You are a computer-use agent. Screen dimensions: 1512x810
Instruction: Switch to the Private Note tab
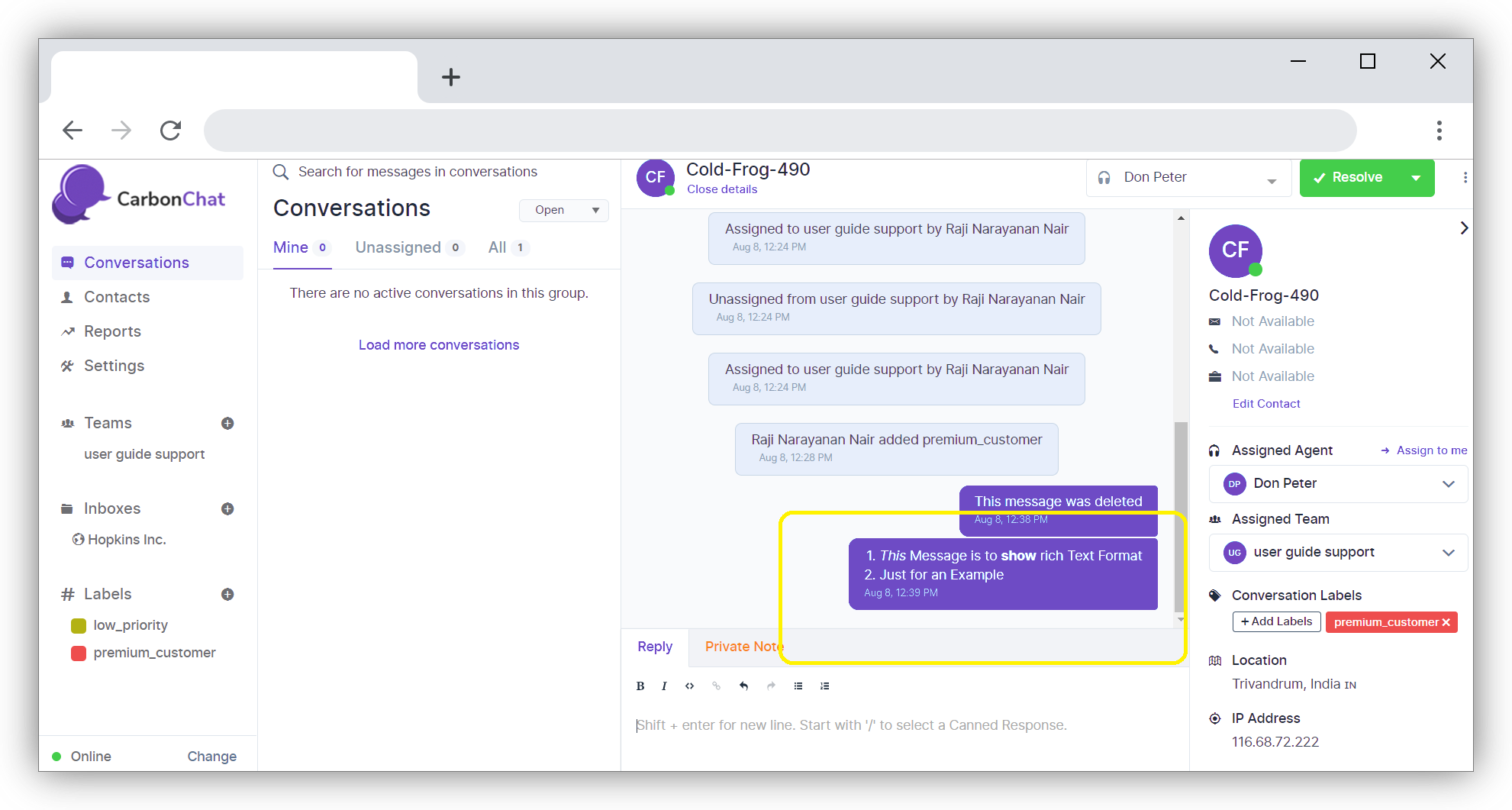[x=743, y=647]
